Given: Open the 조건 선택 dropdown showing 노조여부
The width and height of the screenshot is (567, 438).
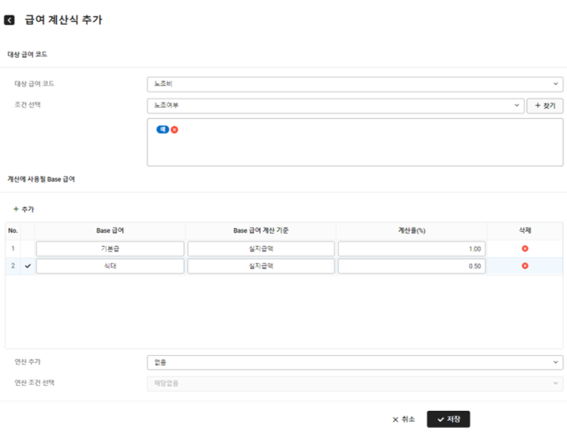Looking at the screenshot, I should pos(336,106).
